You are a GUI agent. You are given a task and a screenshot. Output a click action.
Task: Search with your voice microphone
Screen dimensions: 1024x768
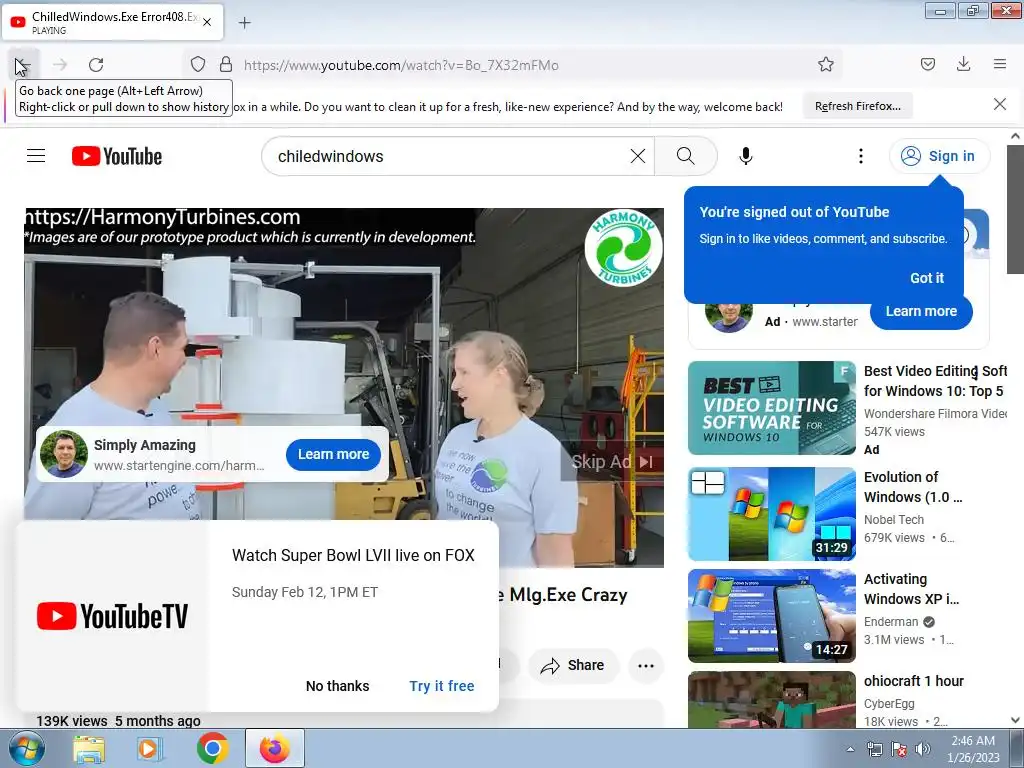pyautogui.click(x=746, y=156)
